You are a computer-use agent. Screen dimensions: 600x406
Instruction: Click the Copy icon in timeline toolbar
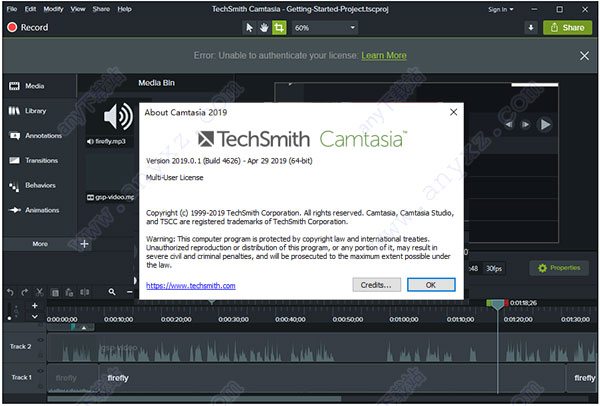pyautogui.click(x=55, y=293)
